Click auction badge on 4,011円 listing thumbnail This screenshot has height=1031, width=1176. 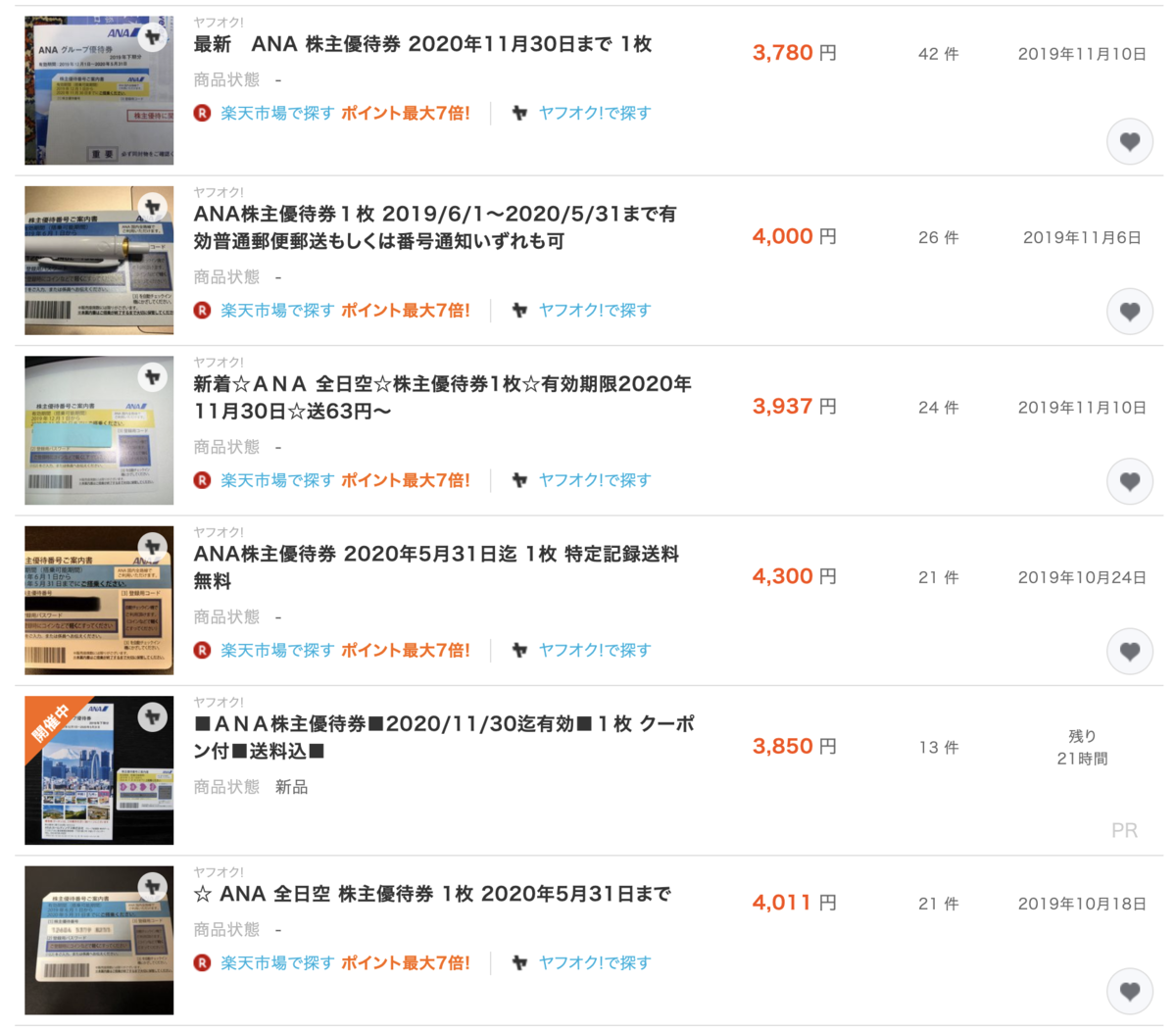(152, 887)
